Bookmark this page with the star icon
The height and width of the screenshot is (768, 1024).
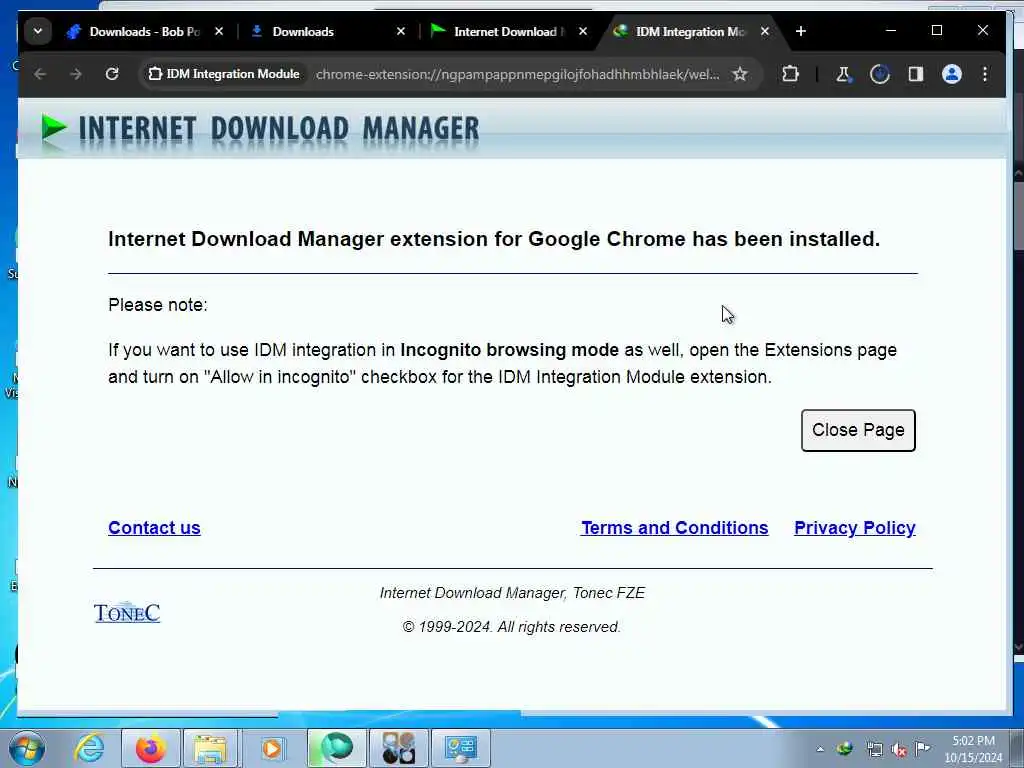(739, 74)
